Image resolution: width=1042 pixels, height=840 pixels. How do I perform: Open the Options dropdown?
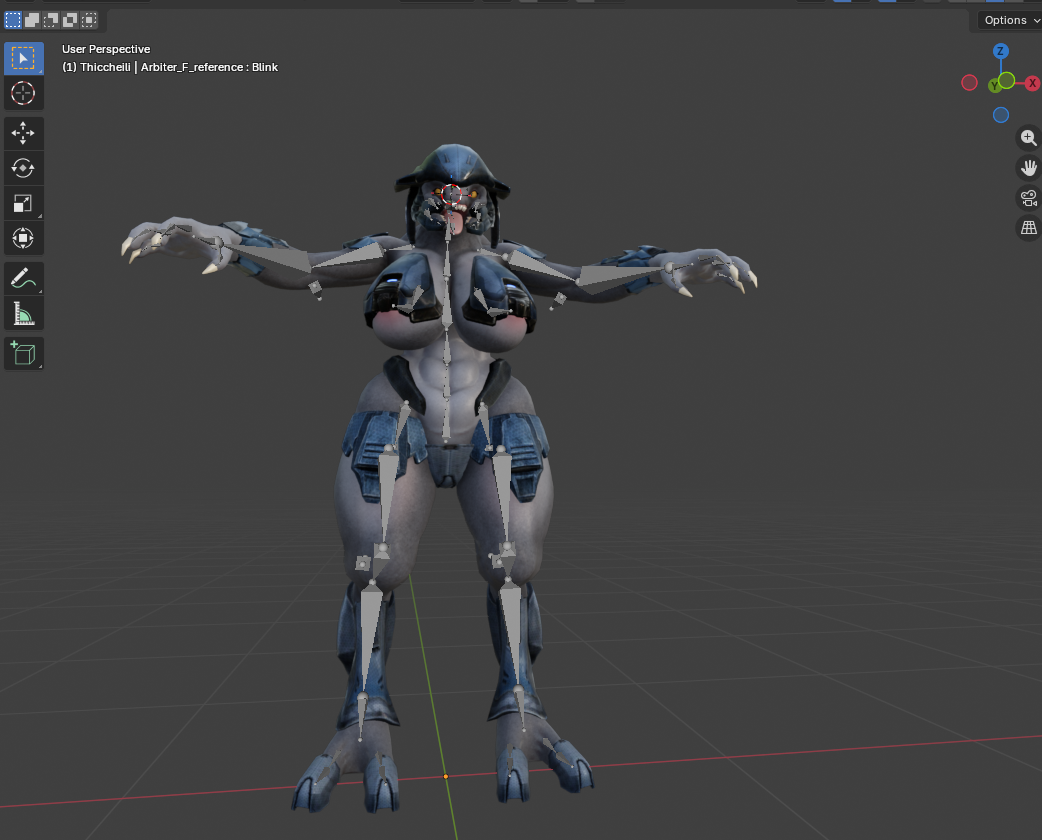coord(1010,20)
